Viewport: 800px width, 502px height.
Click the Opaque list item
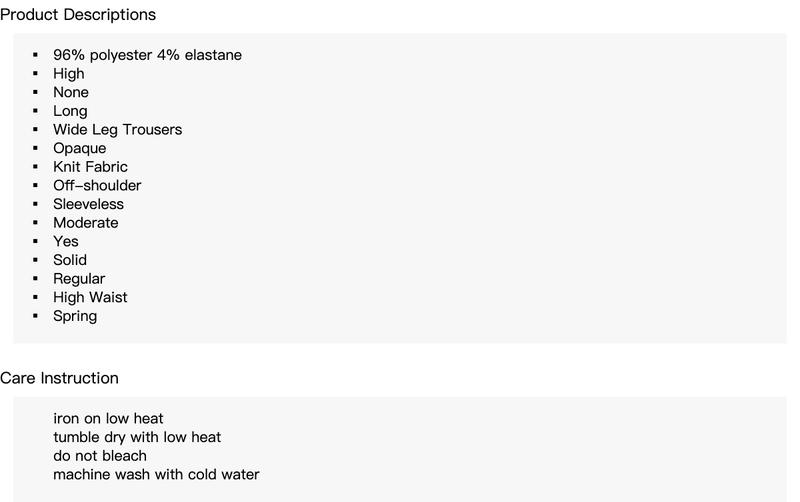pyautogui.click(x=80, y=148)
